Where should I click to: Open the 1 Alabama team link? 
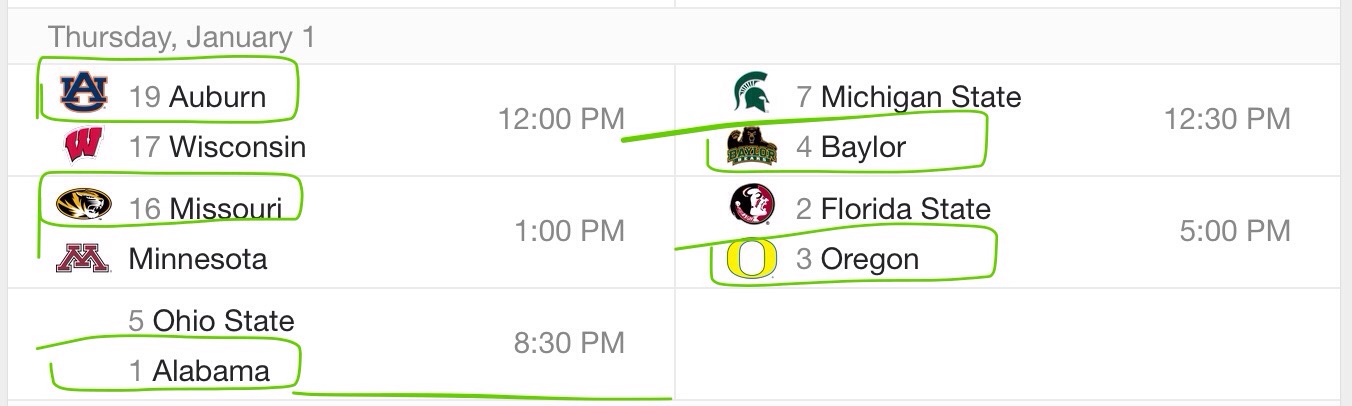pyautogui.click(x=200, y=371)
